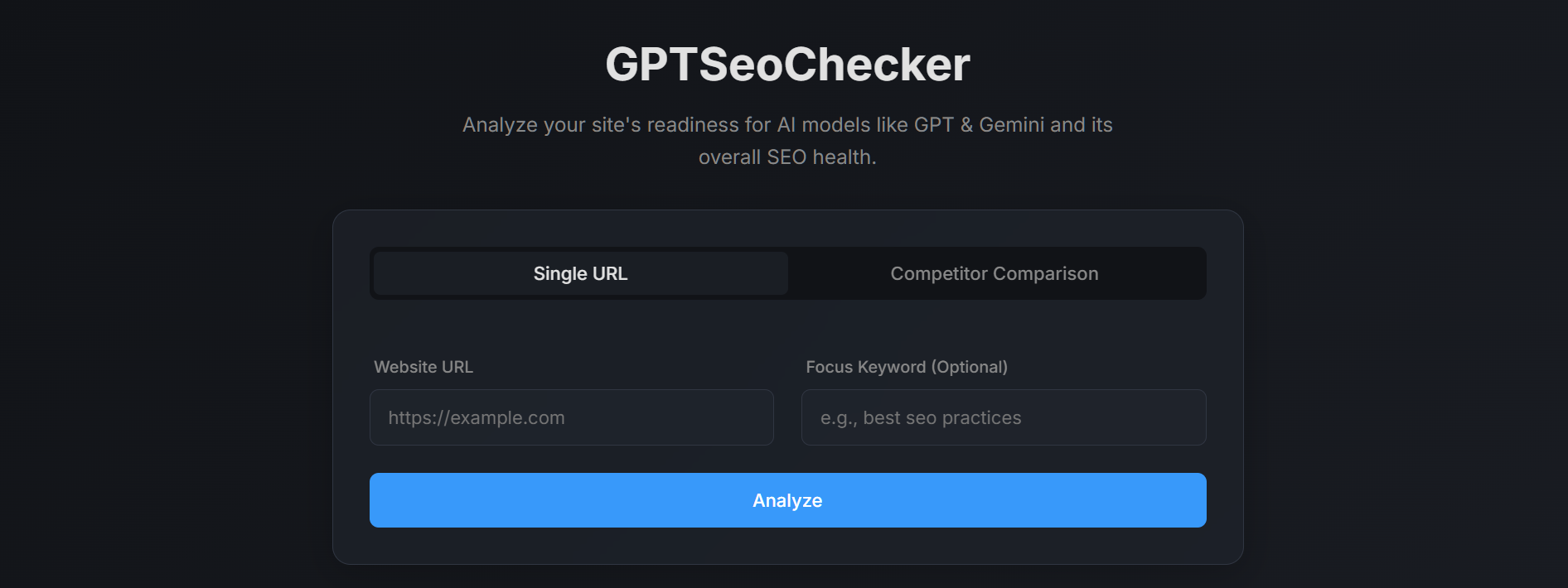Click the Website URL label
The width and height of the screenshot is (1568, 588).
tap(423, 367)
